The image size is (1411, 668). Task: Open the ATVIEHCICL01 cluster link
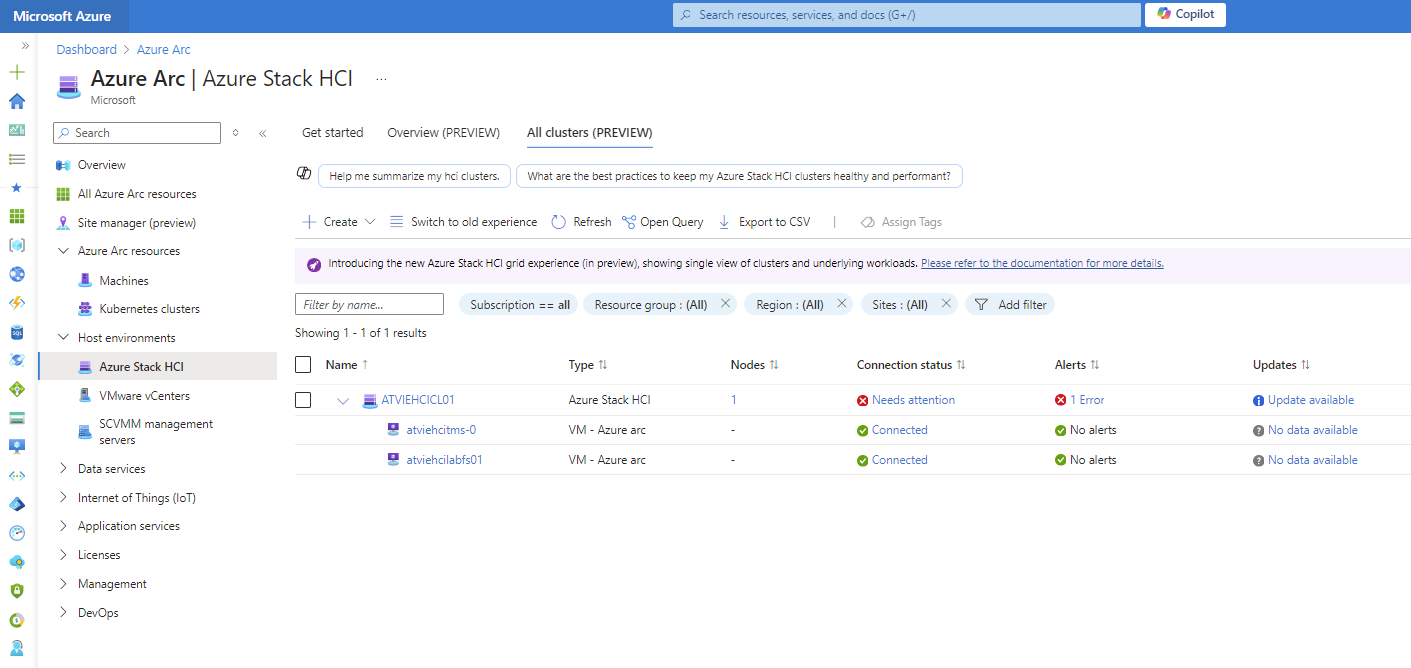pyautogui.click(x=418, y=400)
